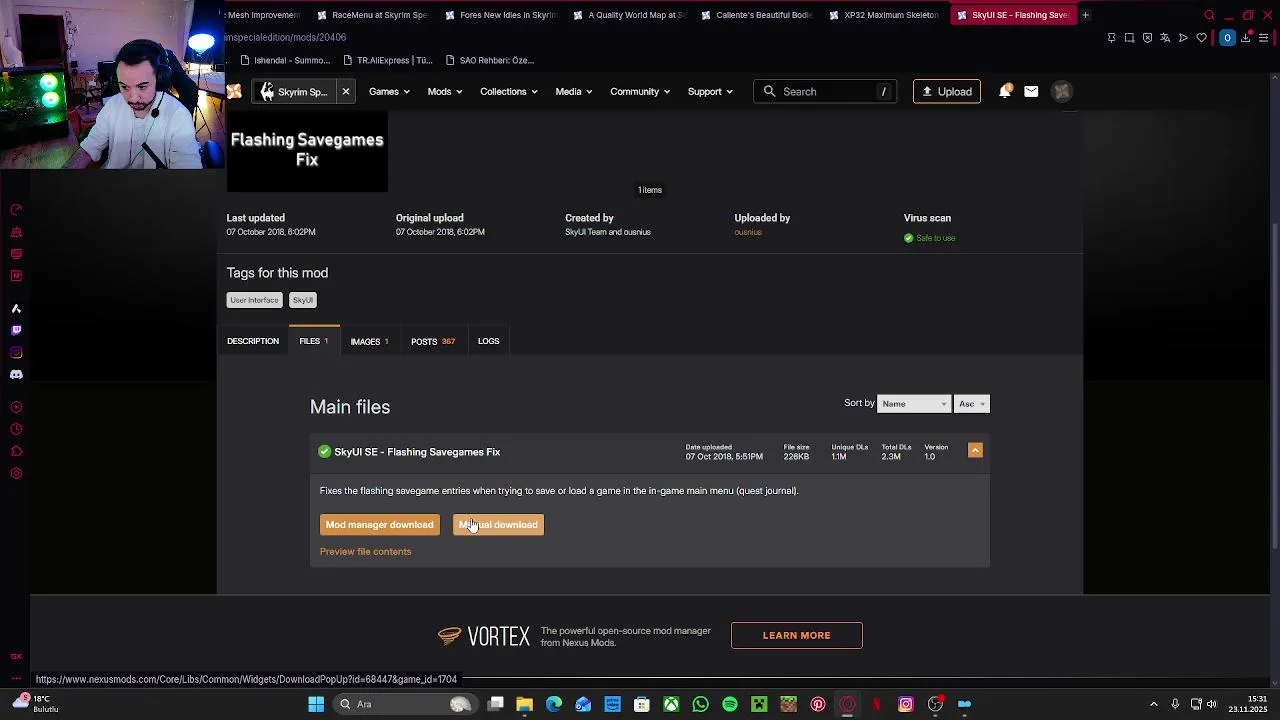
Task: Click the pin icon in address bar
Action: (1111, 38)
